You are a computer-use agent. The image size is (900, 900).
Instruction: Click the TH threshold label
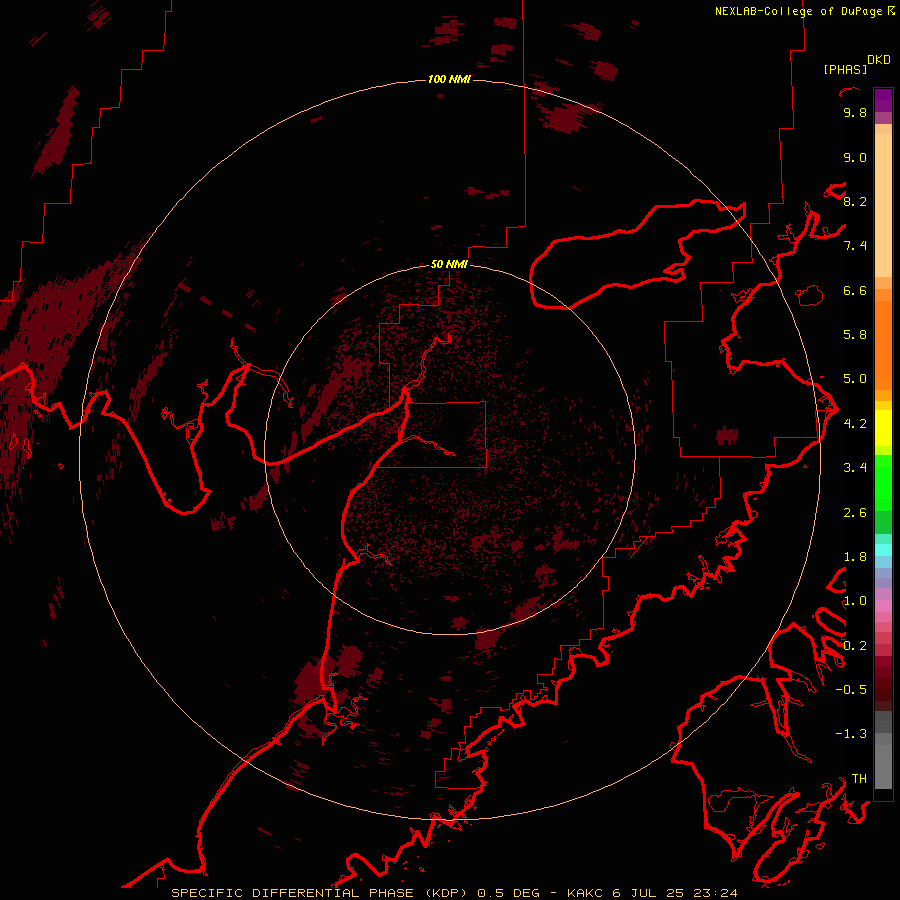click(859, 778)
